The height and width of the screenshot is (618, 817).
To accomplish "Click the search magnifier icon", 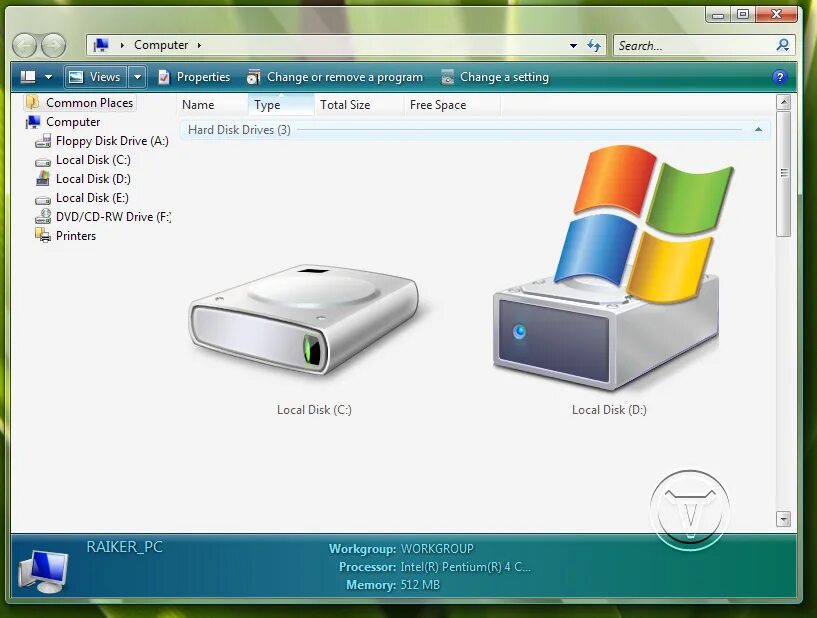I will (782, 45).
